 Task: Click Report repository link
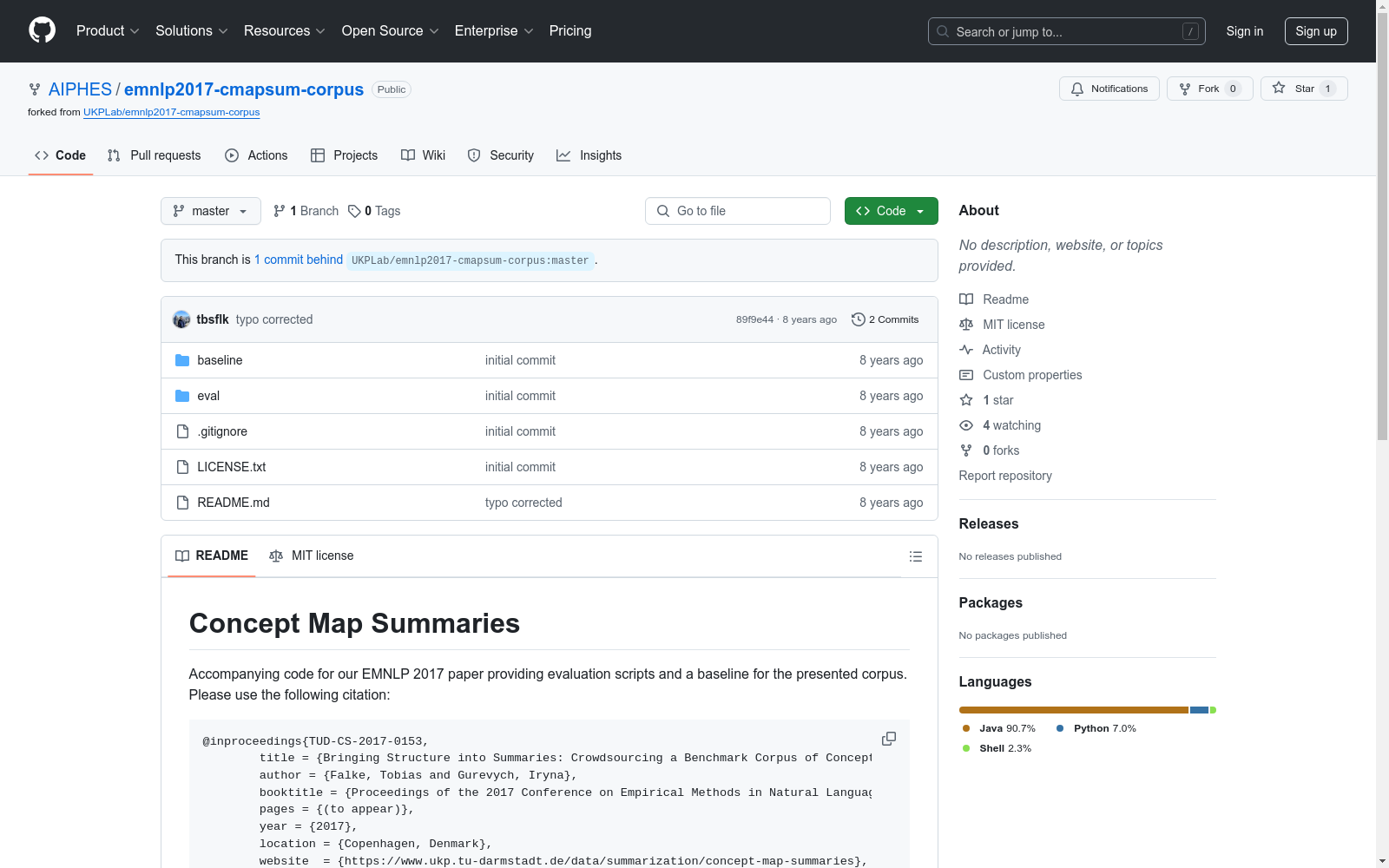(x=1005, y=476)
